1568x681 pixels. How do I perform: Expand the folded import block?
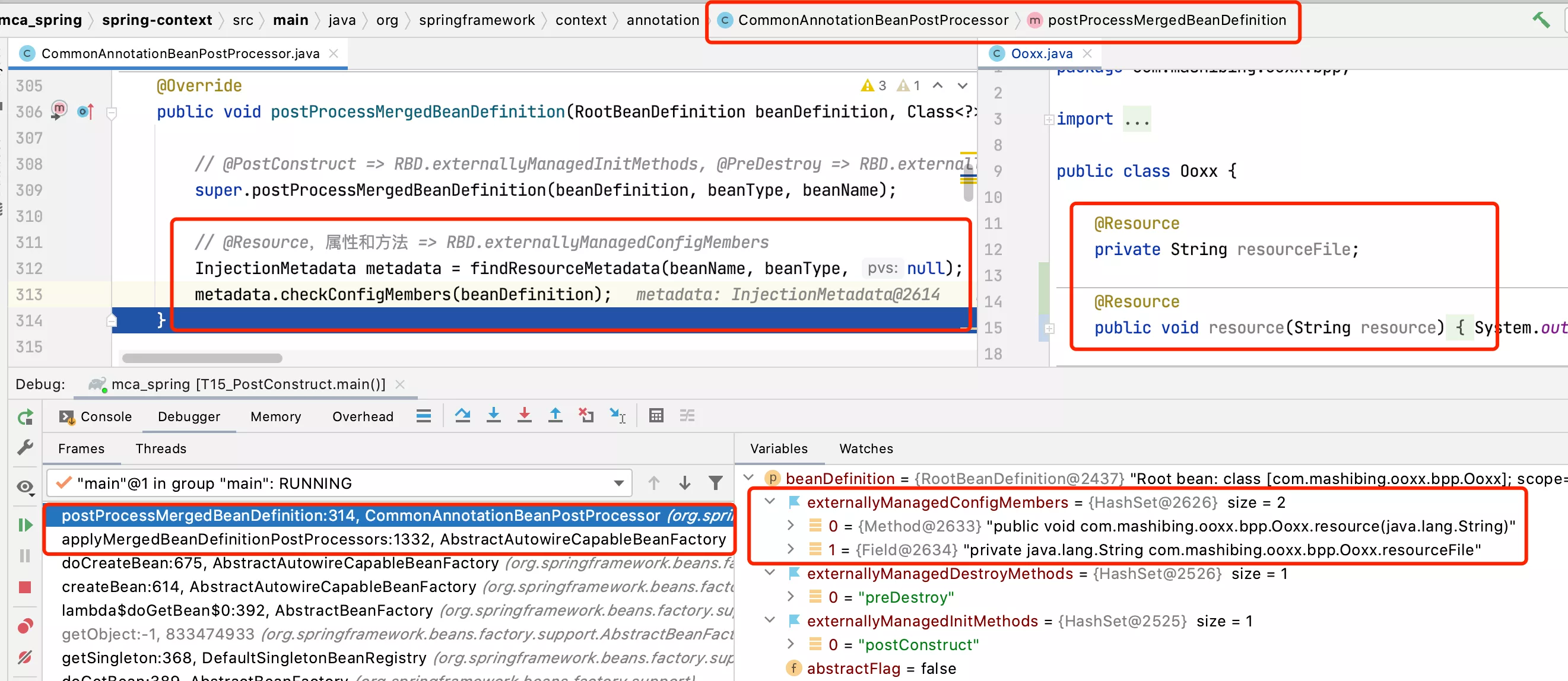click(x=1049, y=119)
